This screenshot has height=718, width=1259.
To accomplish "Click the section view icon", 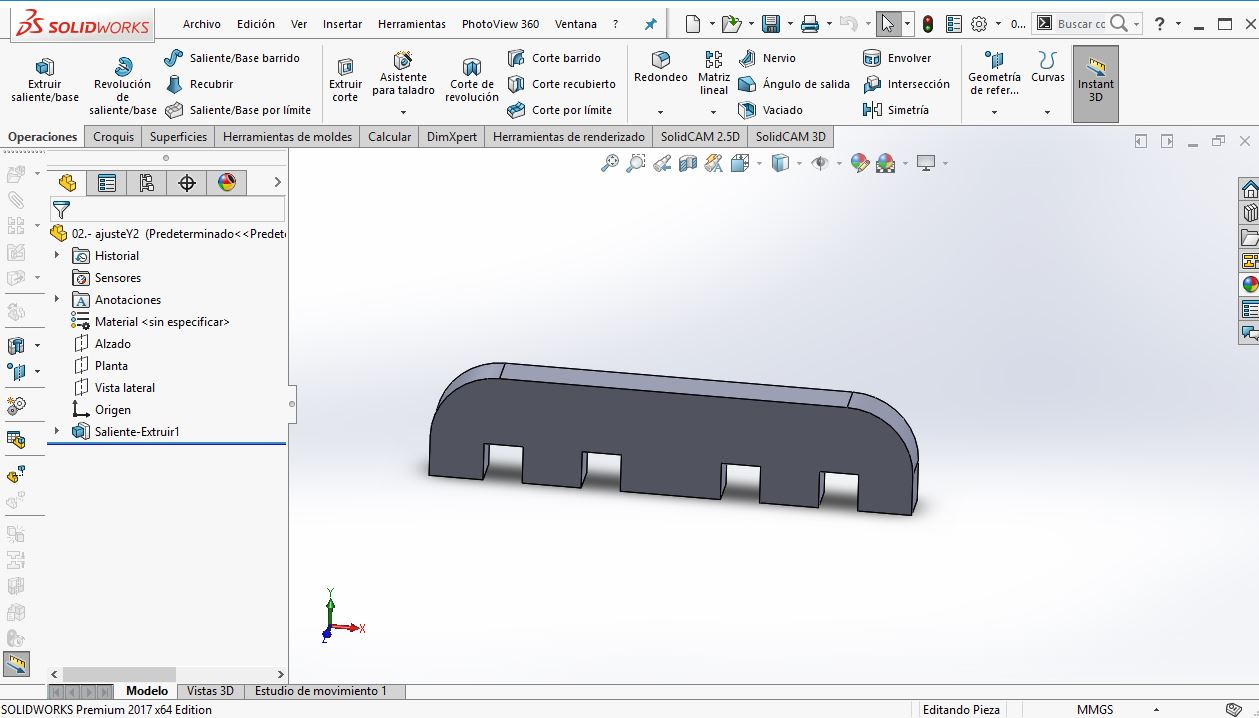I will [x=688, y=163].
